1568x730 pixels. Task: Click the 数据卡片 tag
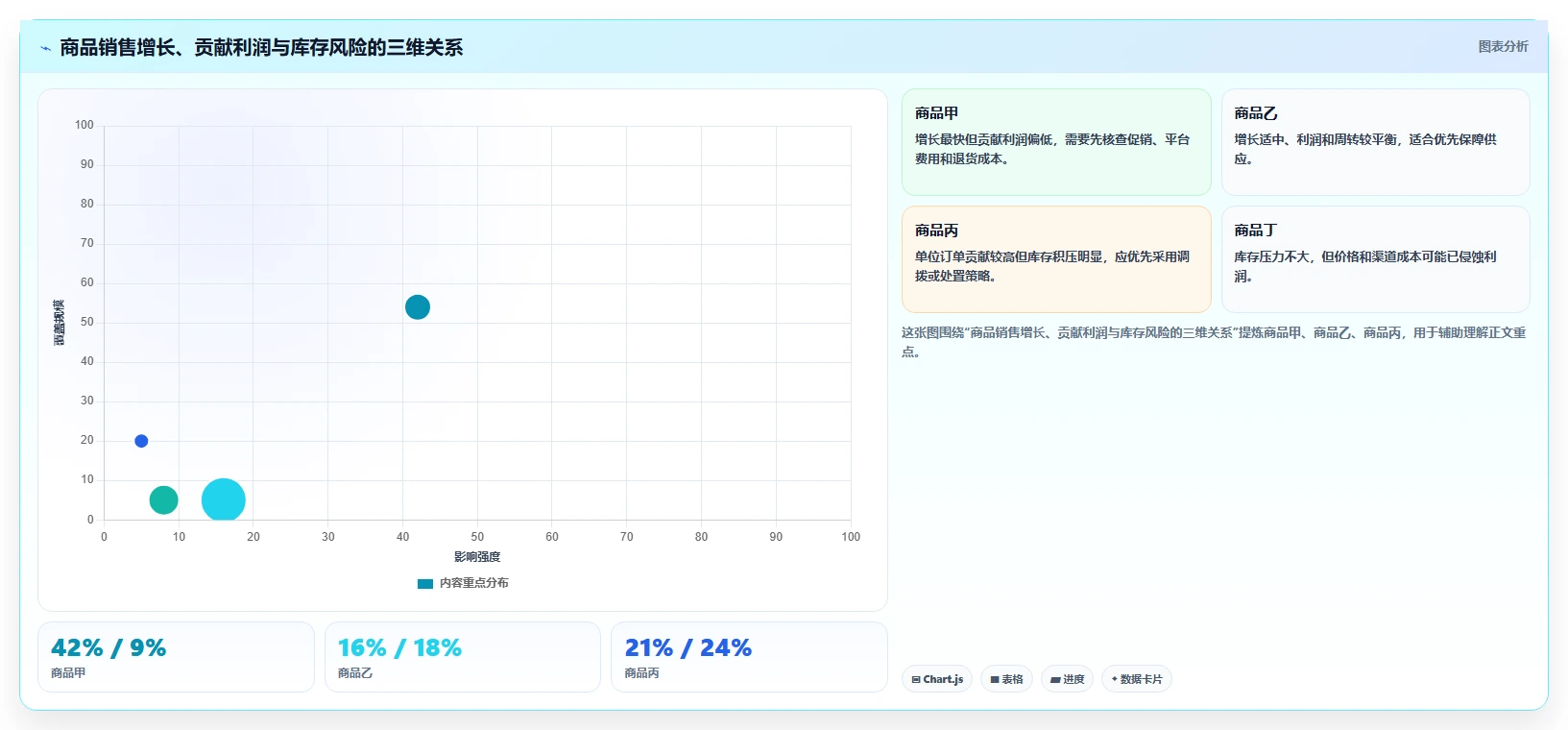tap(1137, 679)
